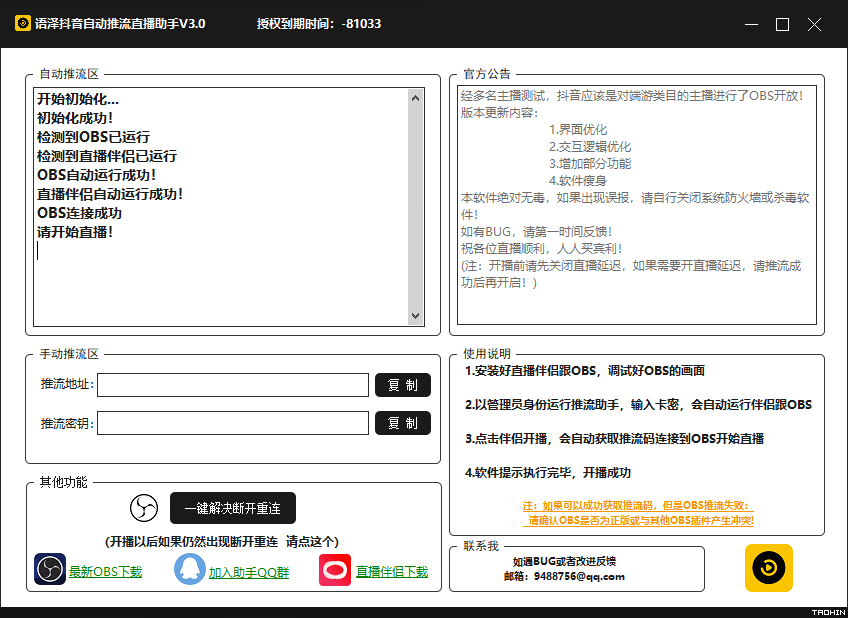This screenshot has width=848, height=618.
Task: Click the scrollbar down arrow in 自动推流区
Action: pos(416,315)
